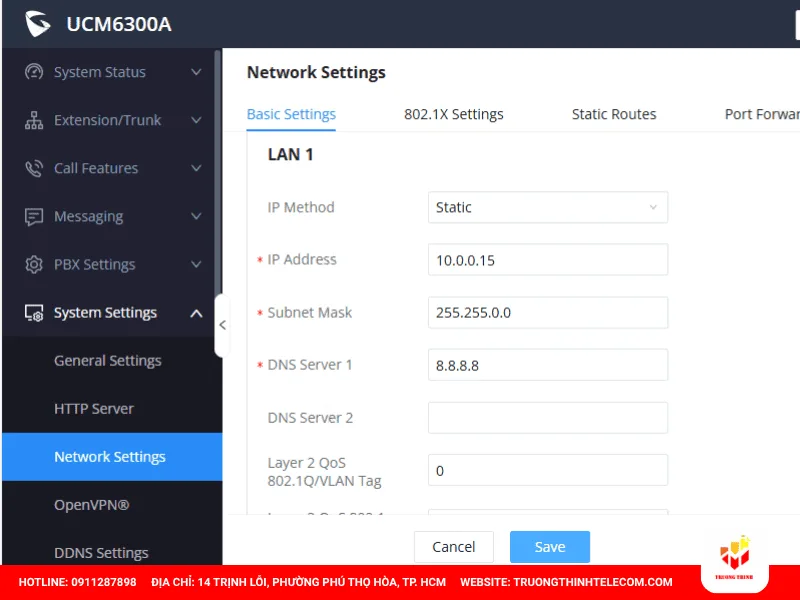Screen dimensions: 800x600
Task: Click the empty DNS Server 2 field
Action: click(x=548, y=417)
